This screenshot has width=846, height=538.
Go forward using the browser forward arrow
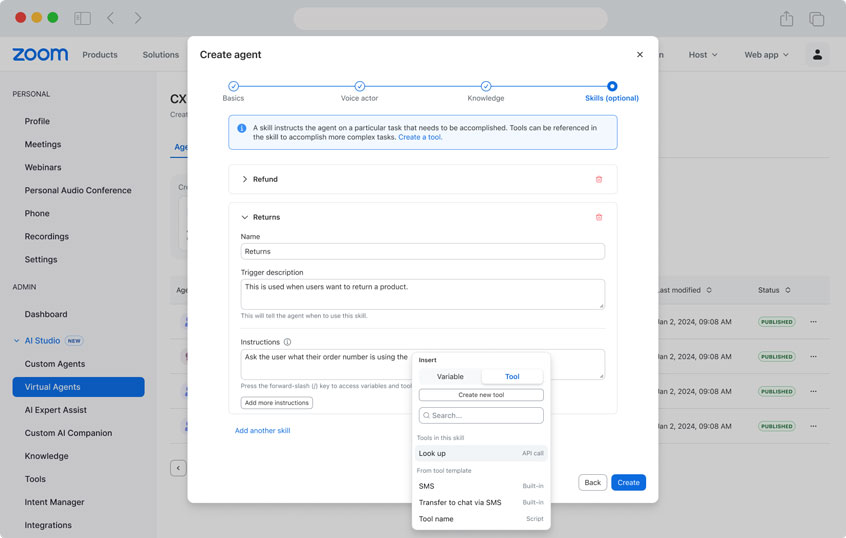tap(138, 18)
